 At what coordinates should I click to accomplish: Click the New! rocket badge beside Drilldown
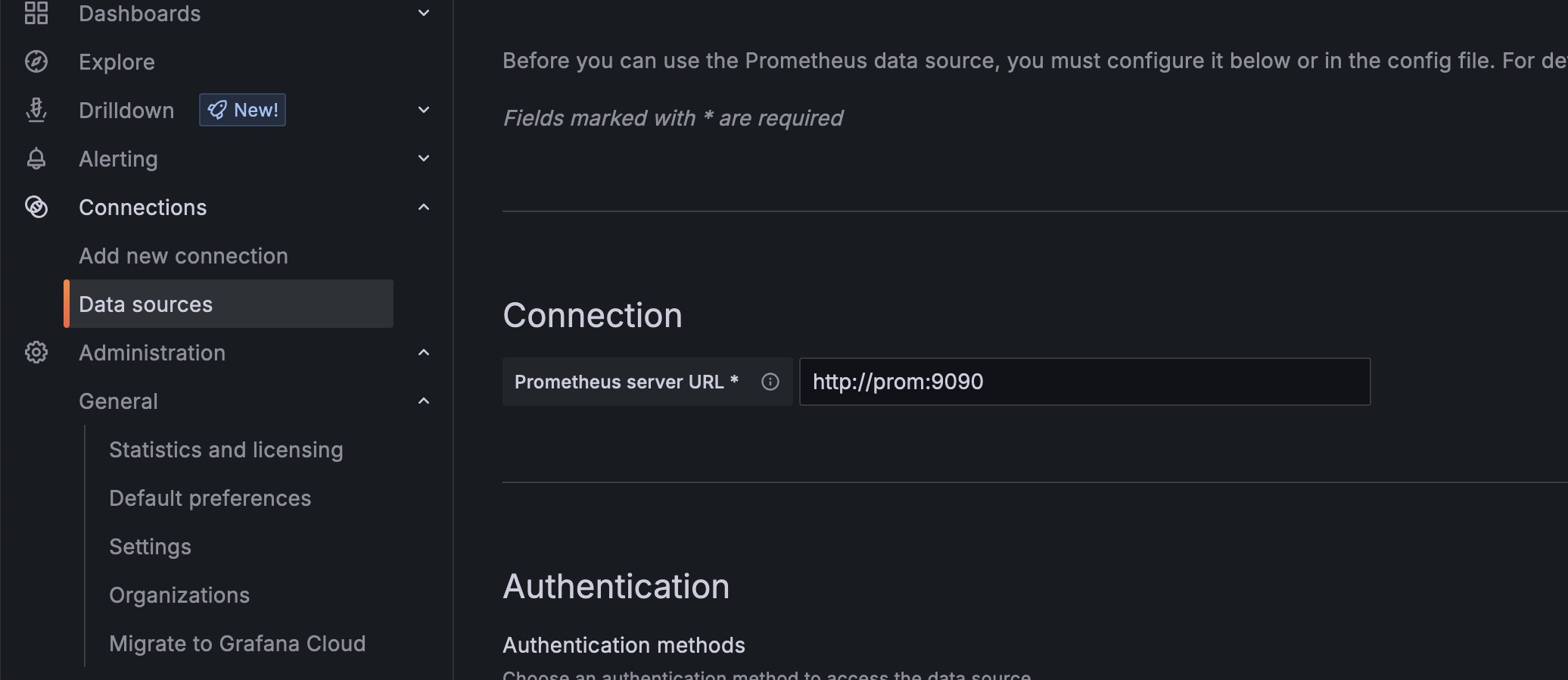point(242,110)
